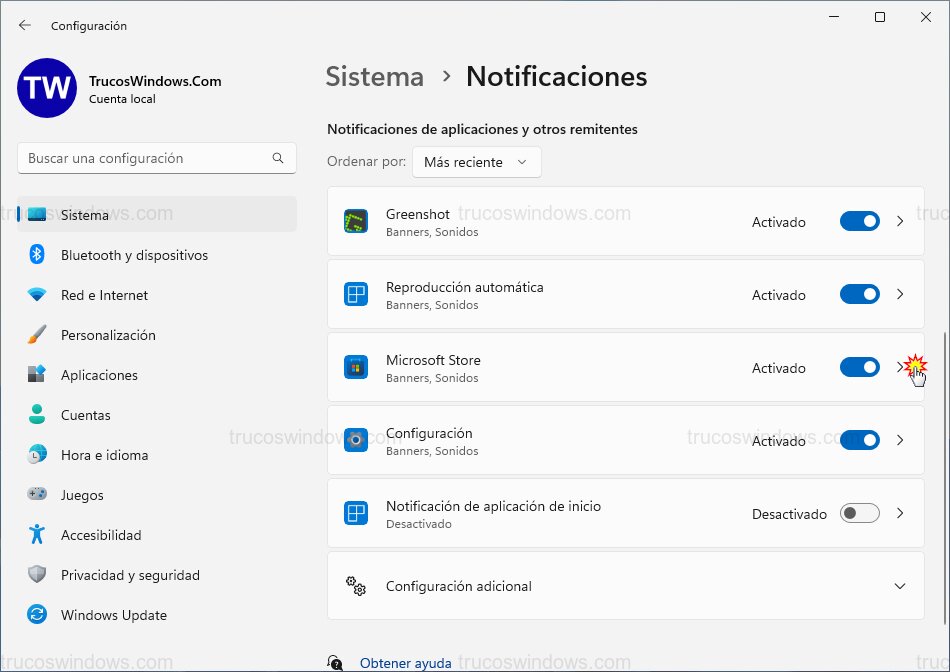Open the Más reciente sort dropdown
Viewport: 950px width, 672px height.
[x=476, y=161]
